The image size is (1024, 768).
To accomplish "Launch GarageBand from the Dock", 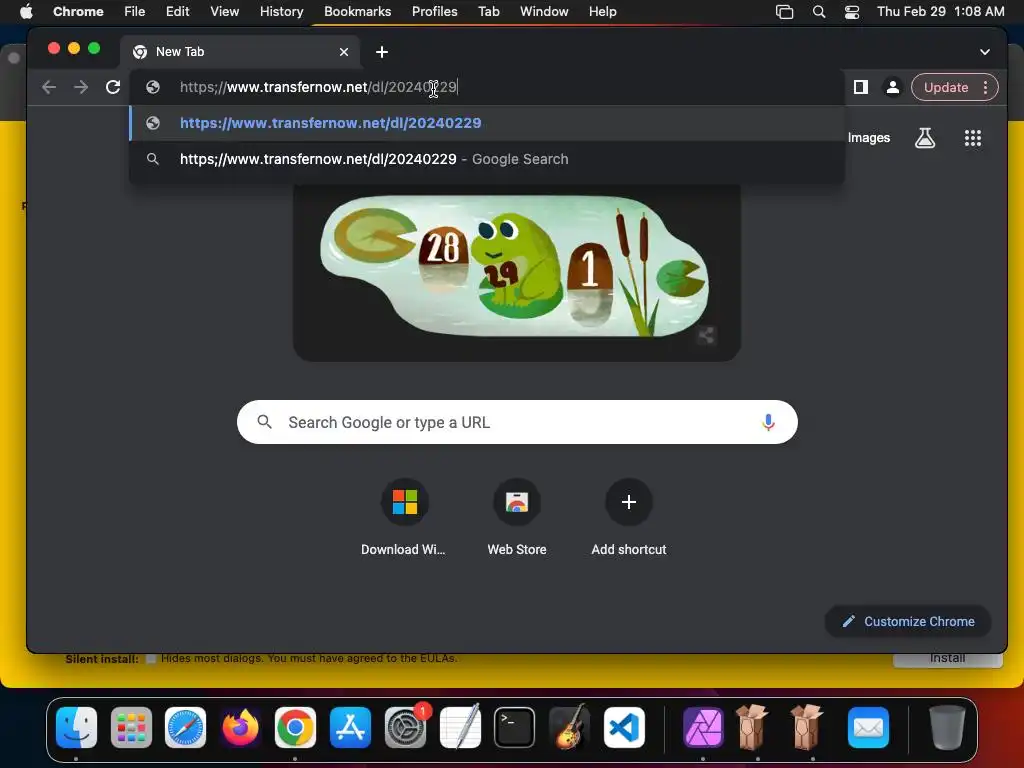I will tap(569, 727).
